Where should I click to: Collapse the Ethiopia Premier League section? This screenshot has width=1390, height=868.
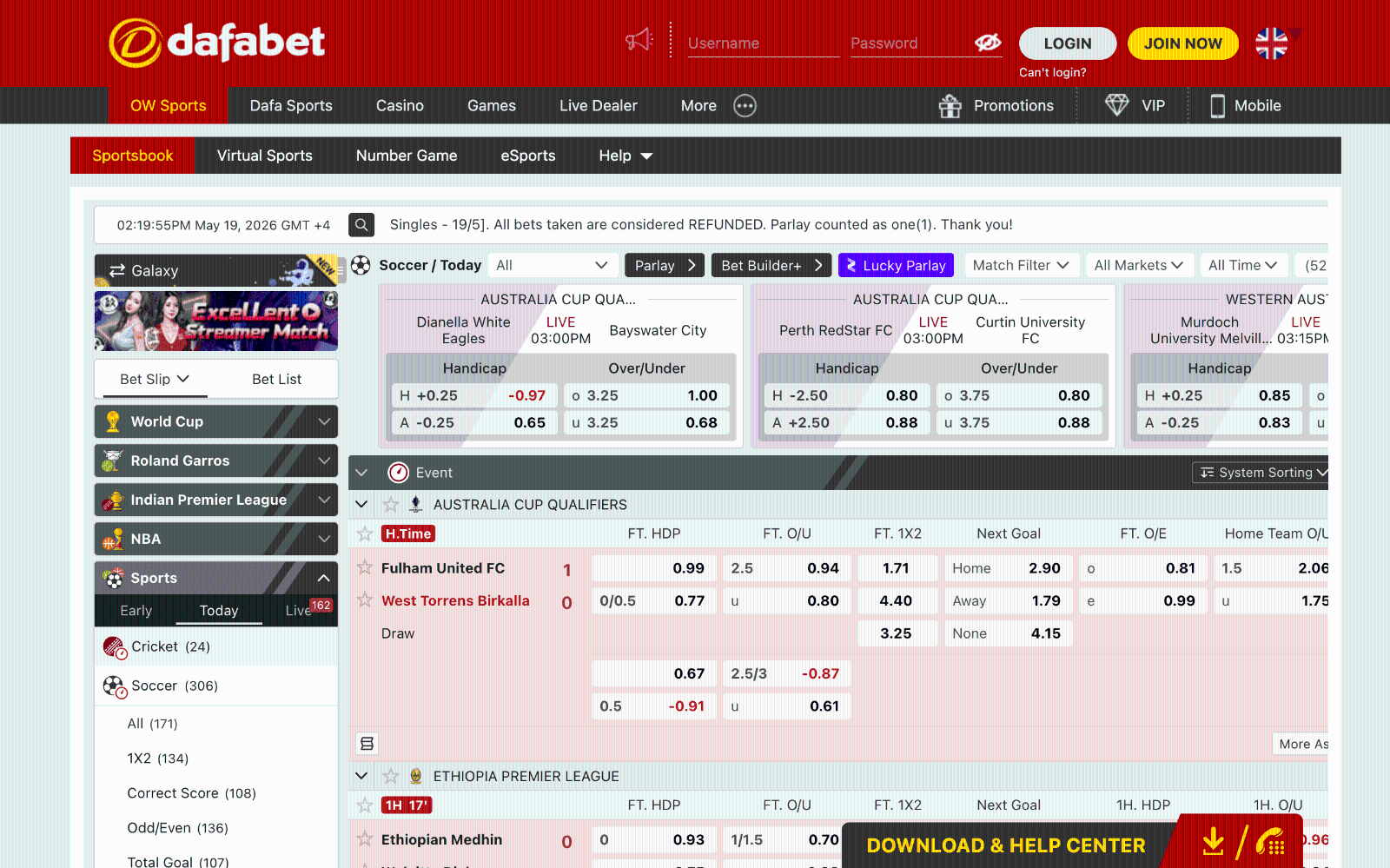[x=361, y=776]
